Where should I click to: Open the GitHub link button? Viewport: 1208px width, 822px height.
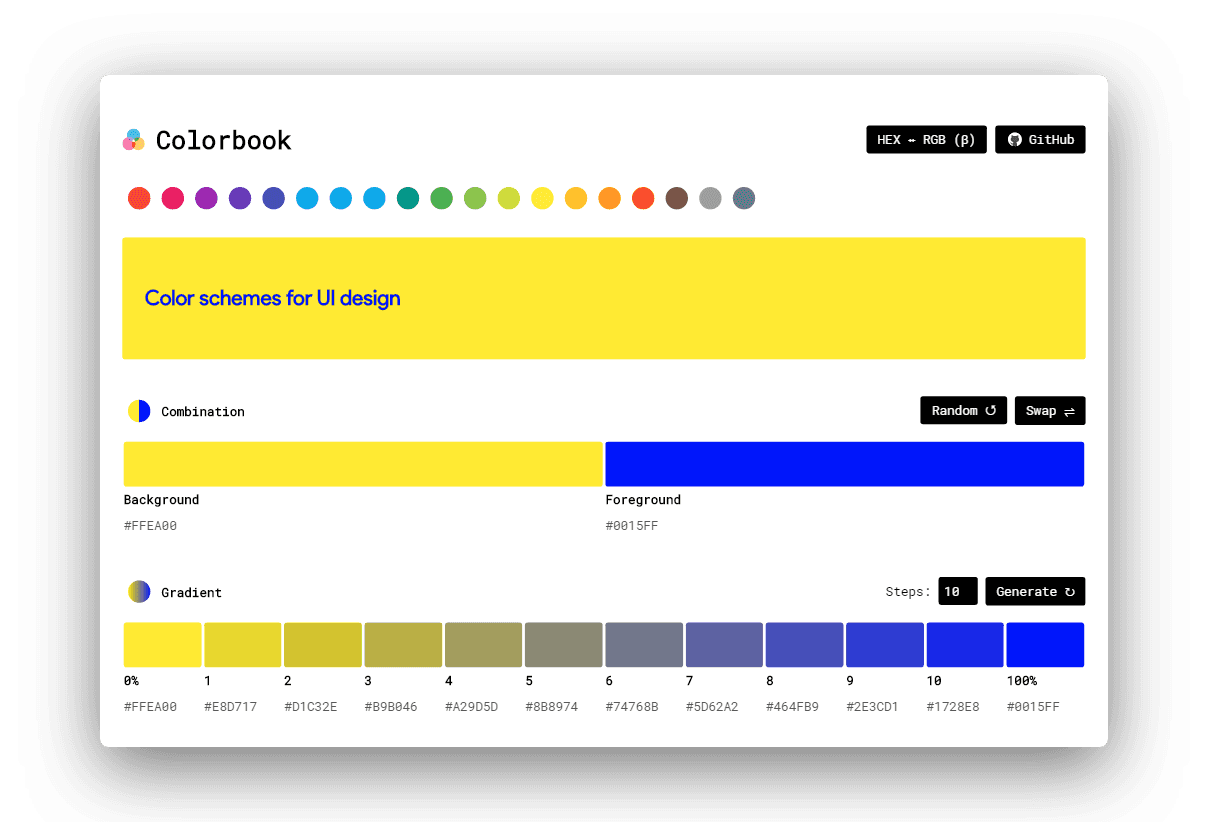click(1040, 140)
